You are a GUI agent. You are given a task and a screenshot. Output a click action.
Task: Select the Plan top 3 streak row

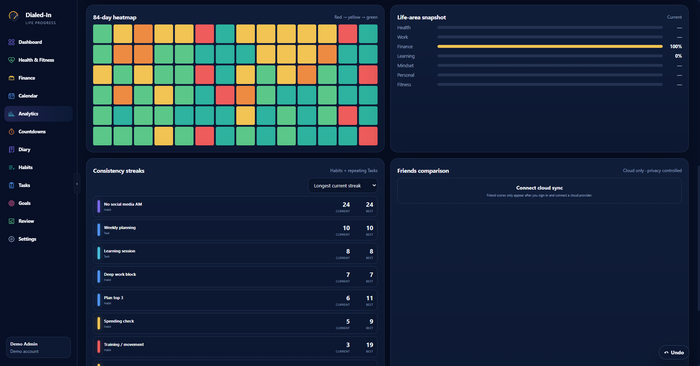[235, 300]
